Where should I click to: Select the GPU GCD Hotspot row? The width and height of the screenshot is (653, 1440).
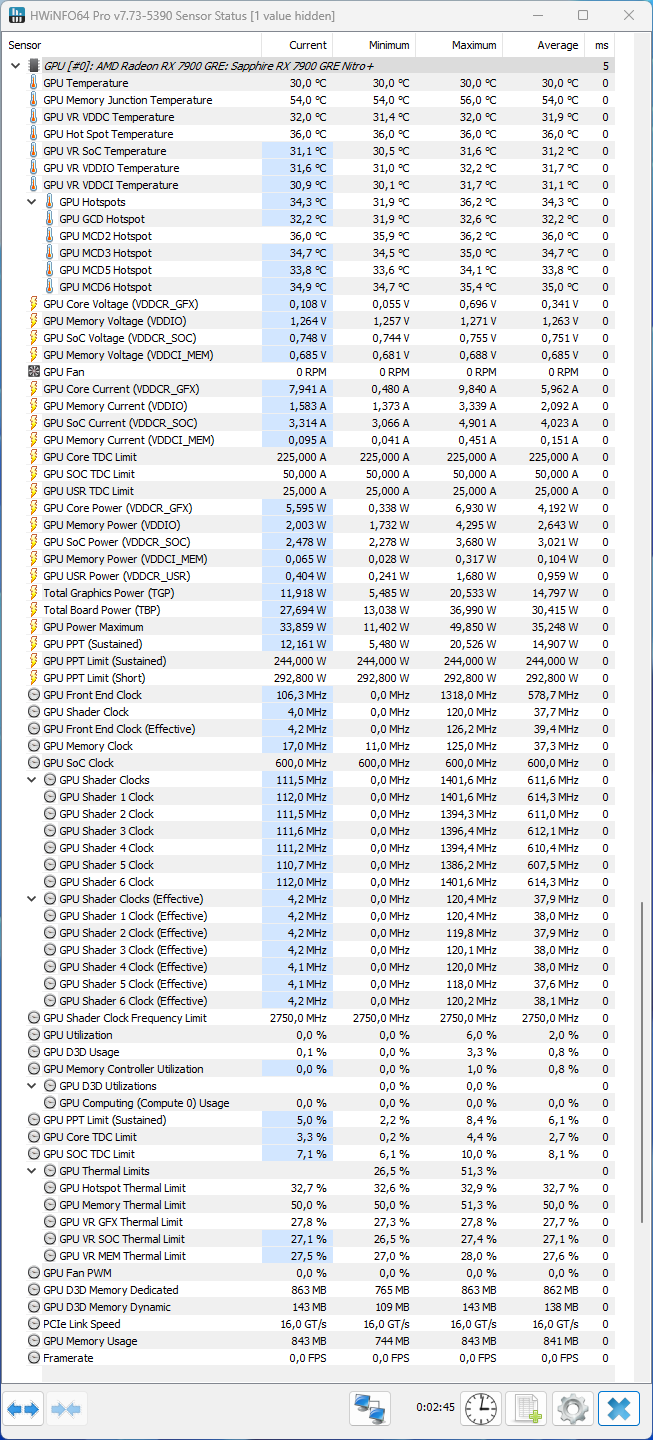click(x=308, y=219)
